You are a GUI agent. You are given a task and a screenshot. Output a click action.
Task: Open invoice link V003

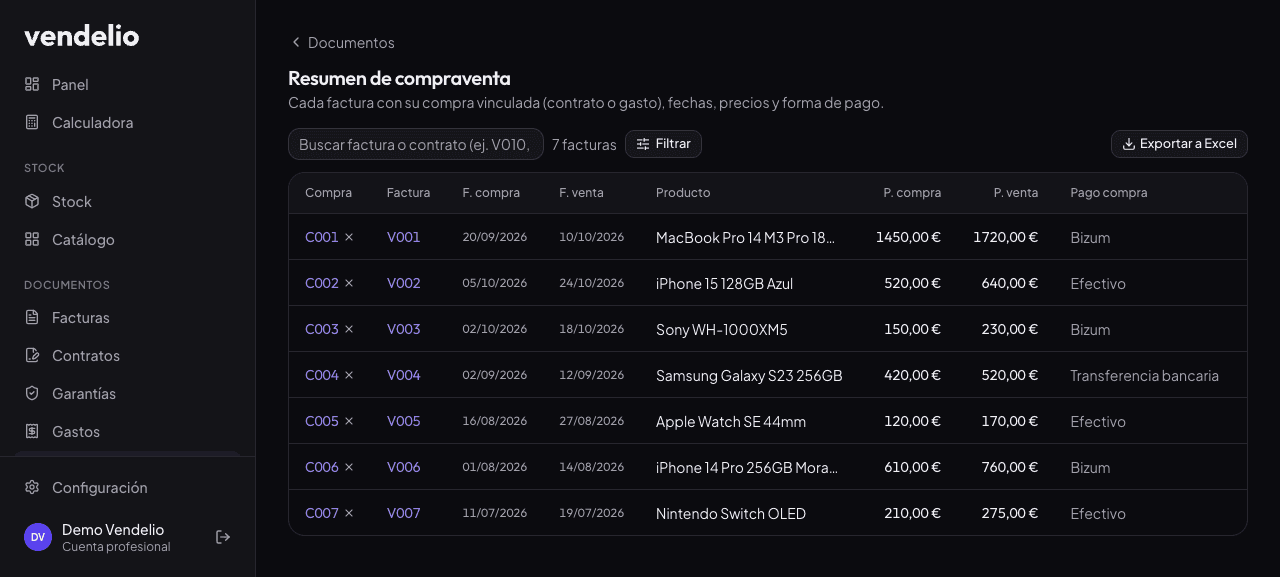[x=404, y=329]
